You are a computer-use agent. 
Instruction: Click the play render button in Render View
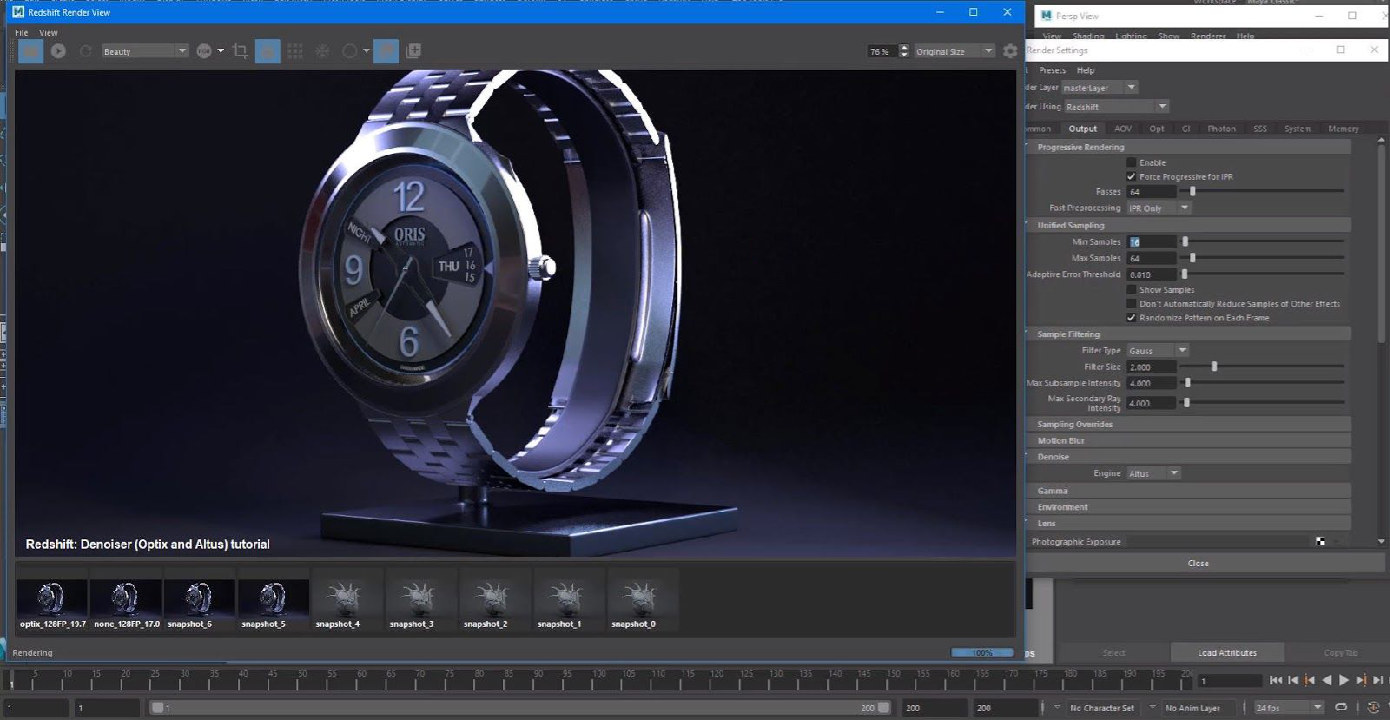click(58, 51)
